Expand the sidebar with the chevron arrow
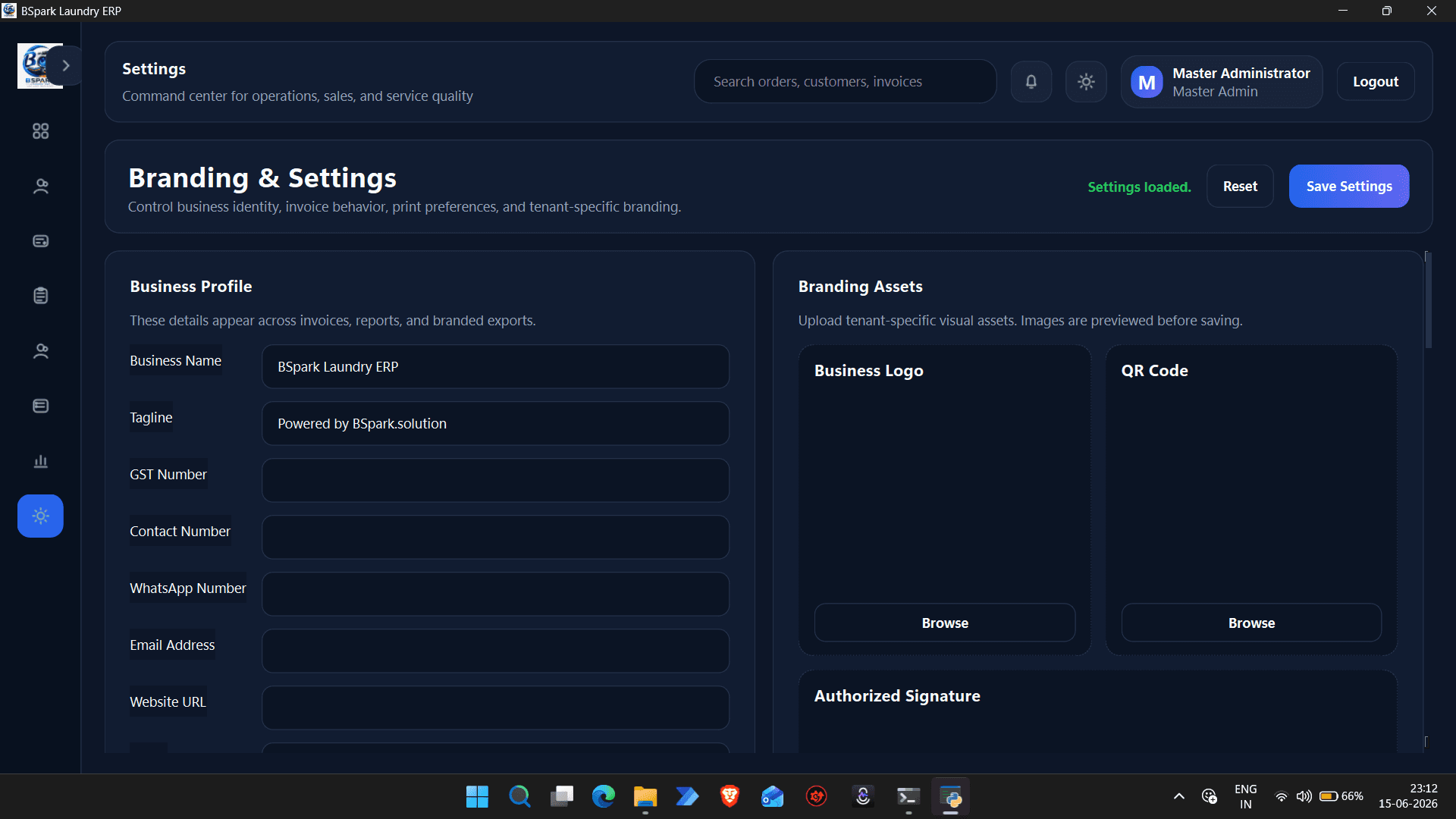 pos(66,66)
